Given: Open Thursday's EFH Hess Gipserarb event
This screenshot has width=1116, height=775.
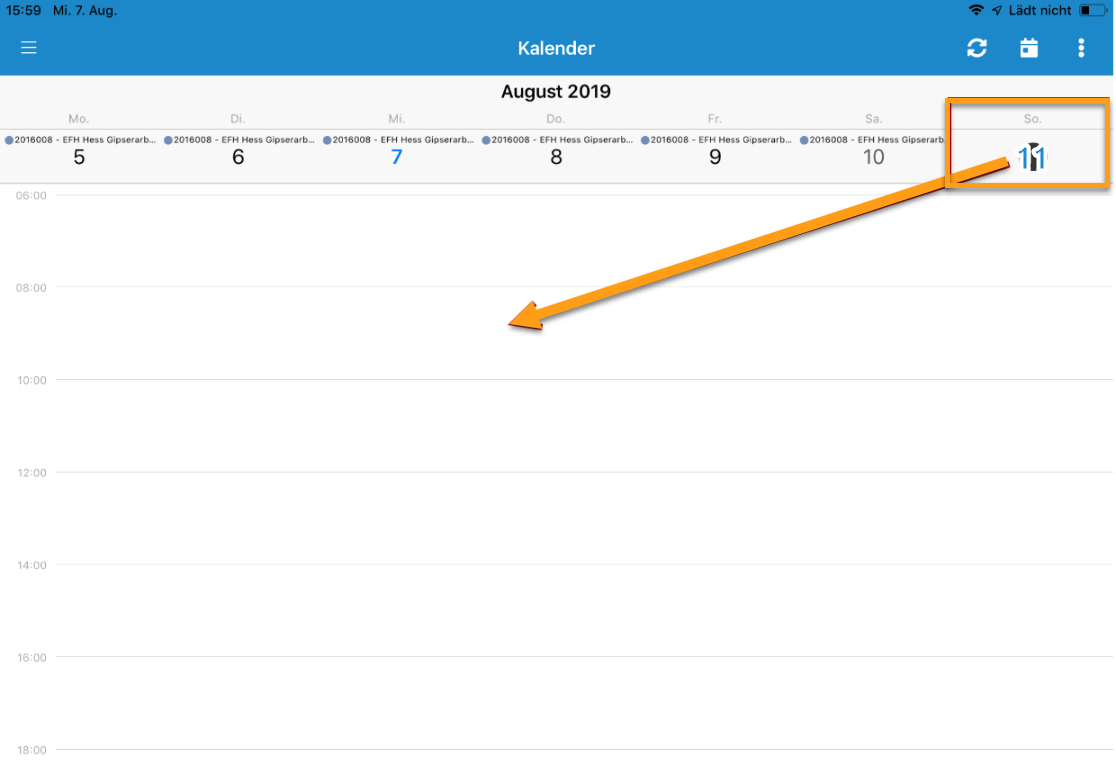Looking at the screenshot, I should (557, 139).
